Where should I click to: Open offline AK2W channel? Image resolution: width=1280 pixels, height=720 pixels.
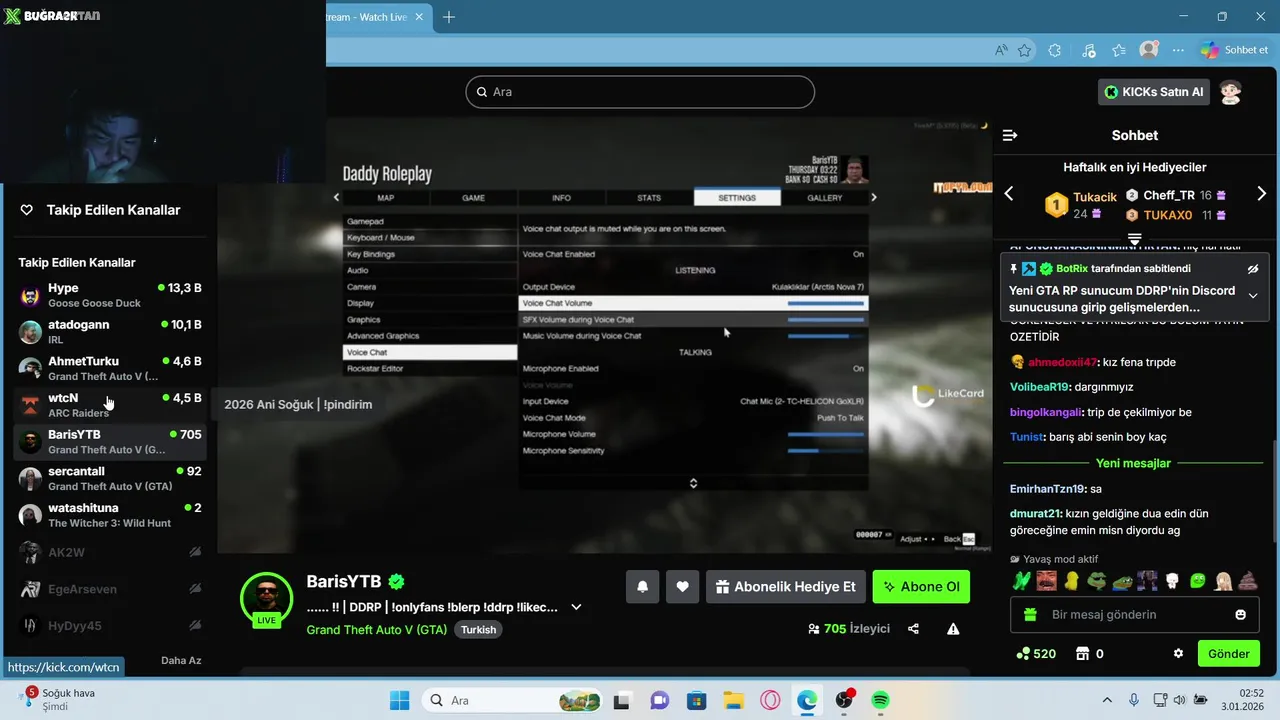(110, 552)
